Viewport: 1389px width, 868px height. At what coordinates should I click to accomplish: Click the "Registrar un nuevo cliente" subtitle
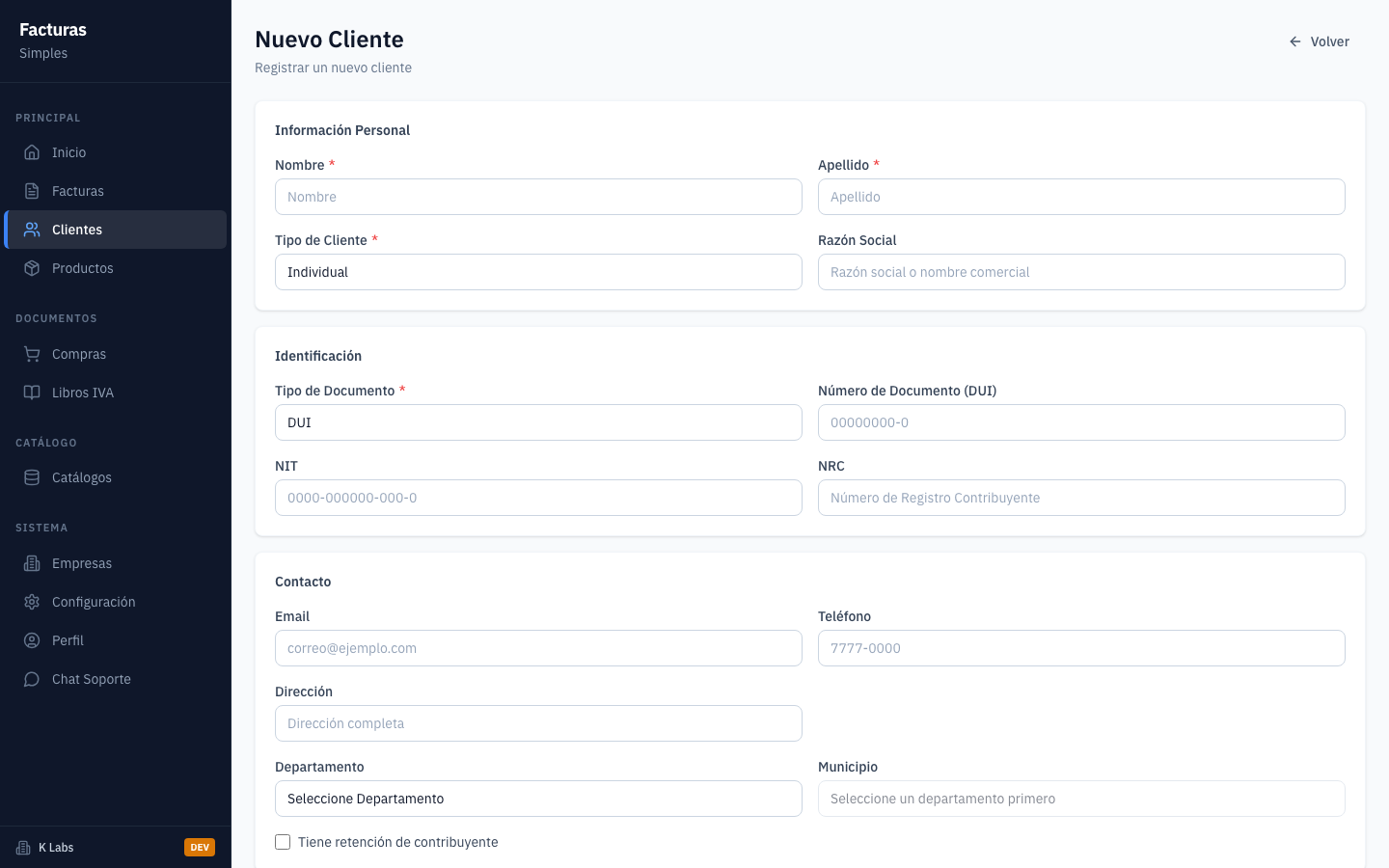pyautogui.click(x=333, y=68)
